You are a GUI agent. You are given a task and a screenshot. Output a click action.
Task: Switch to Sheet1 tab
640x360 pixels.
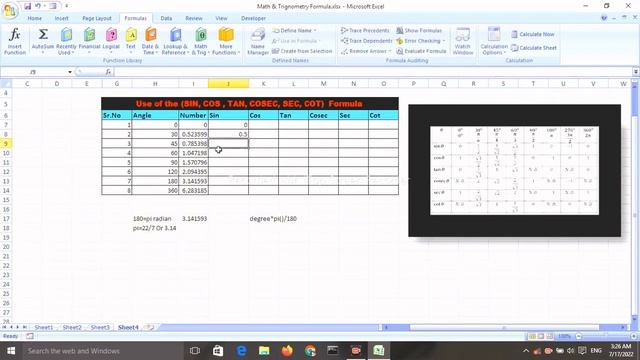coord(44,327)
